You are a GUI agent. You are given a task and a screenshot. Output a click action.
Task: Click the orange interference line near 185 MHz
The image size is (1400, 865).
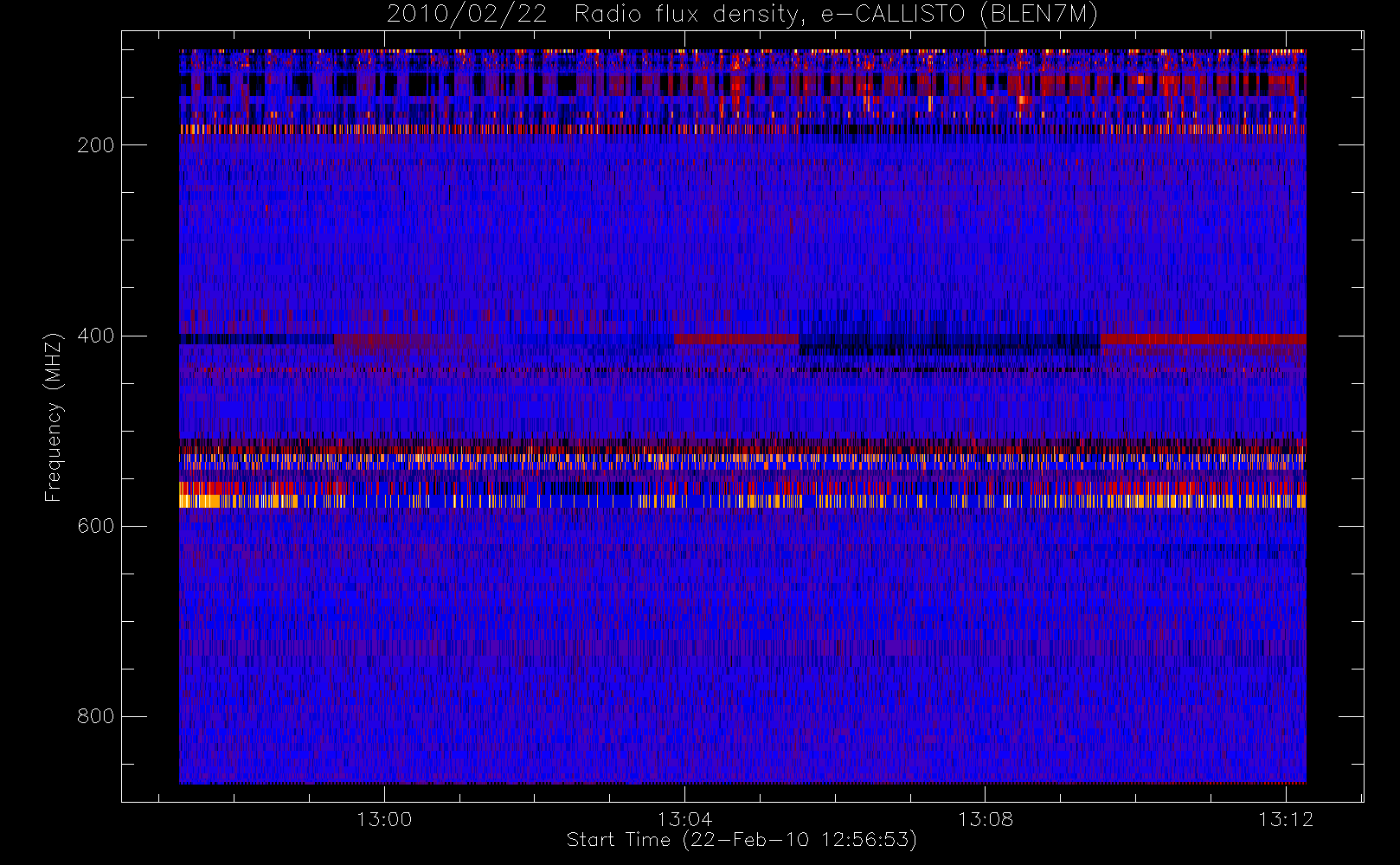coord(742,130)
